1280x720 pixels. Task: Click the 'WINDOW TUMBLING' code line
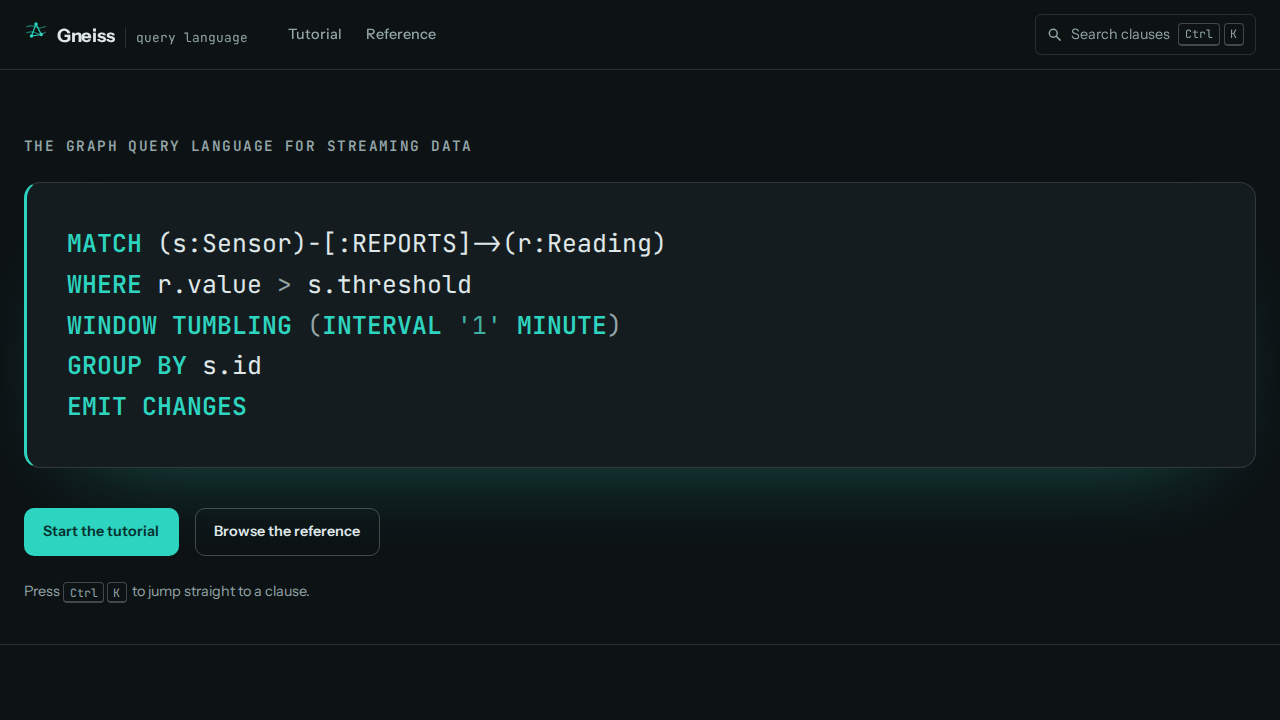click(344, 326)
